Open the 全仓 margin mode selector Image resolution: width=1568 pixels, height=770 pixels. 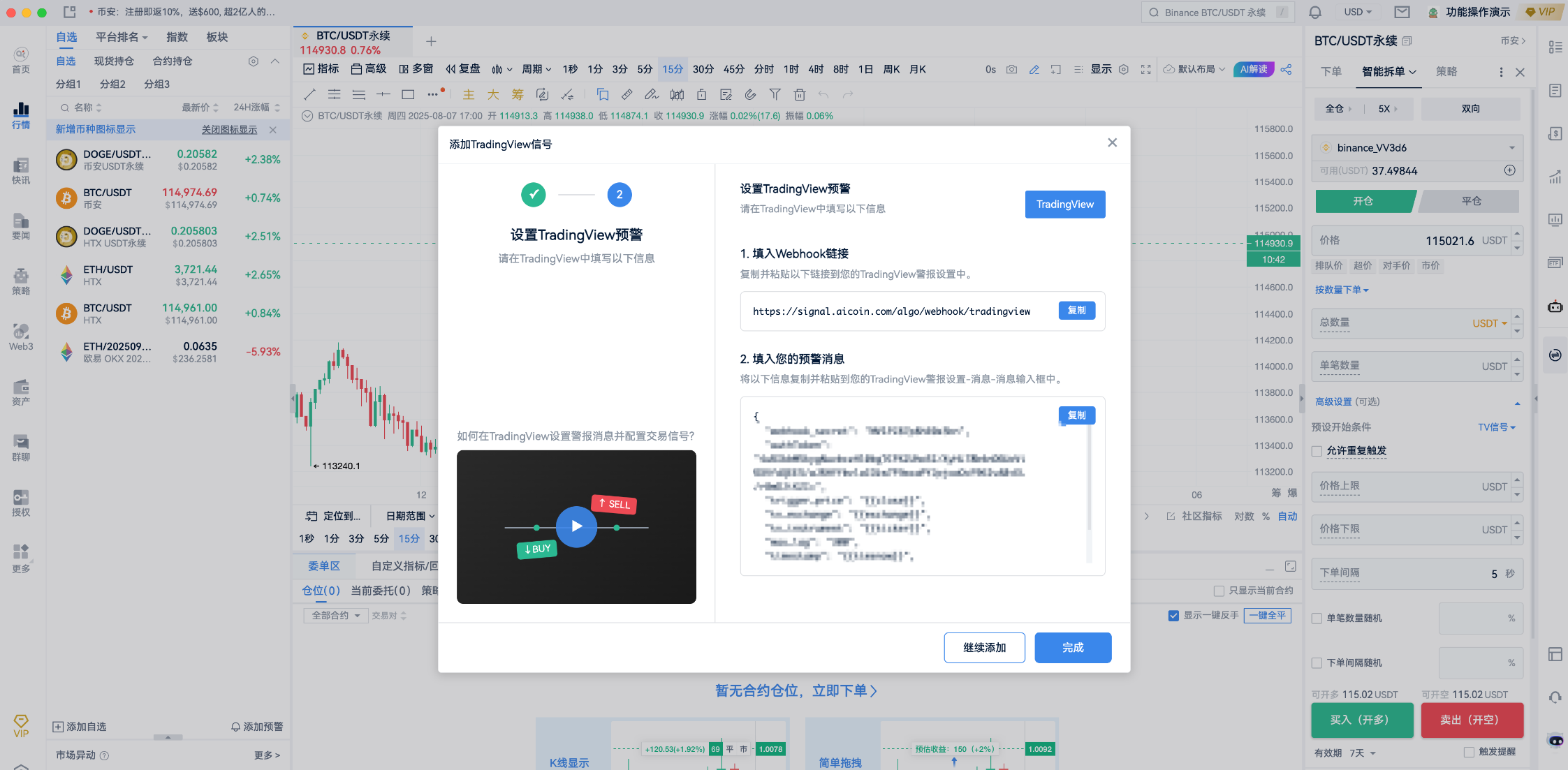click(x=1339, y=109)
